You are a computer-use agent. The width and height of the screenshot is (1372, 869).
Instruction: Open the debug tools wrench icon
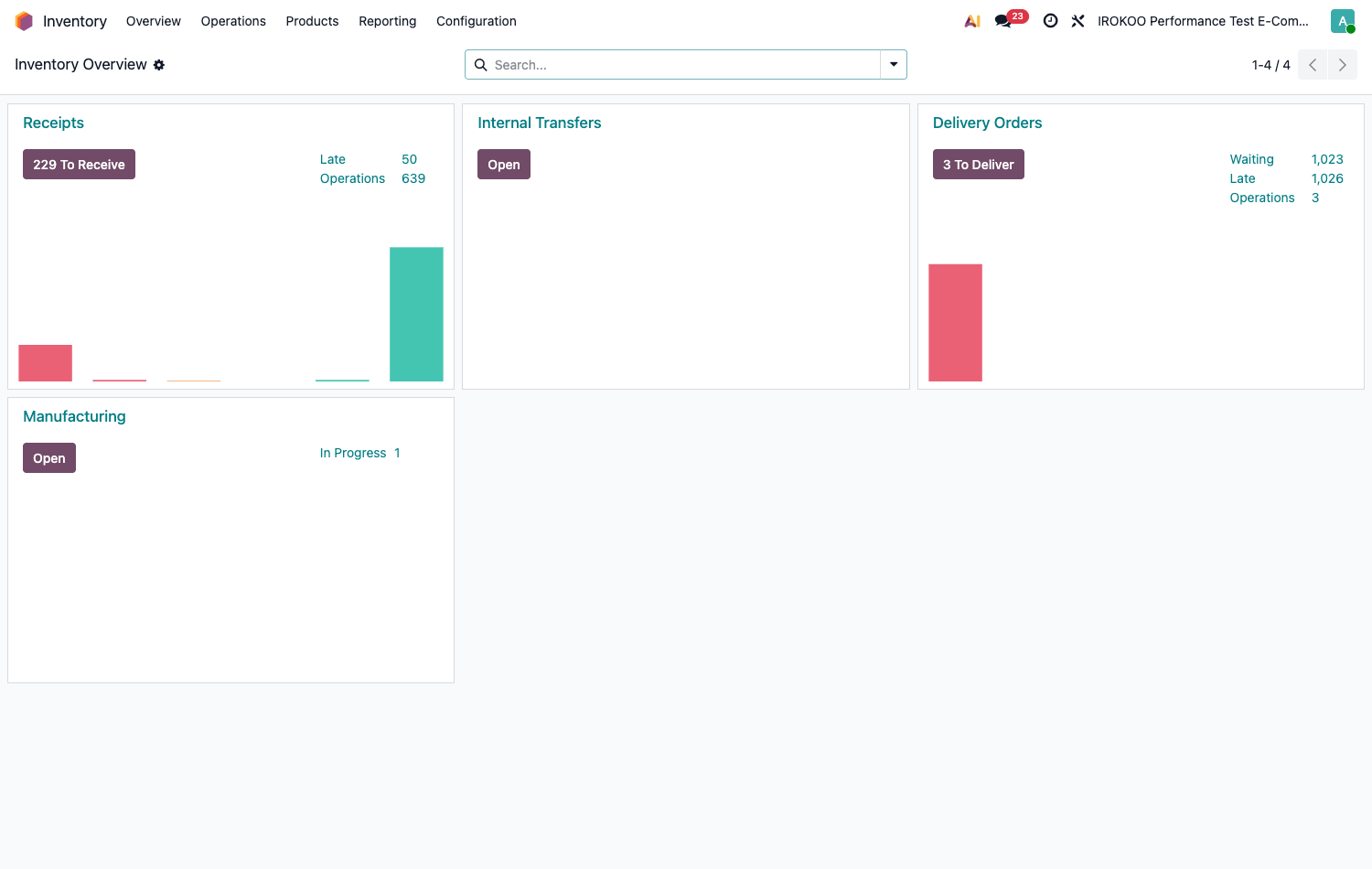[1078, 21]
